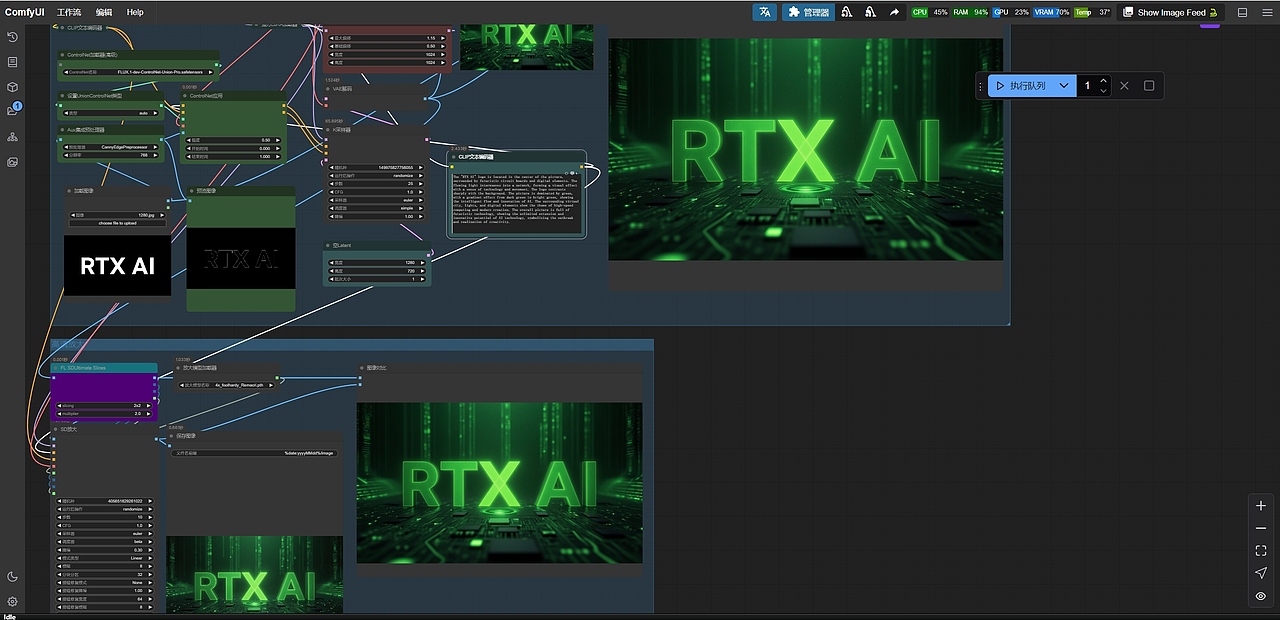
Task: Click the Temp monitor
Action: tap(1092, 12)
